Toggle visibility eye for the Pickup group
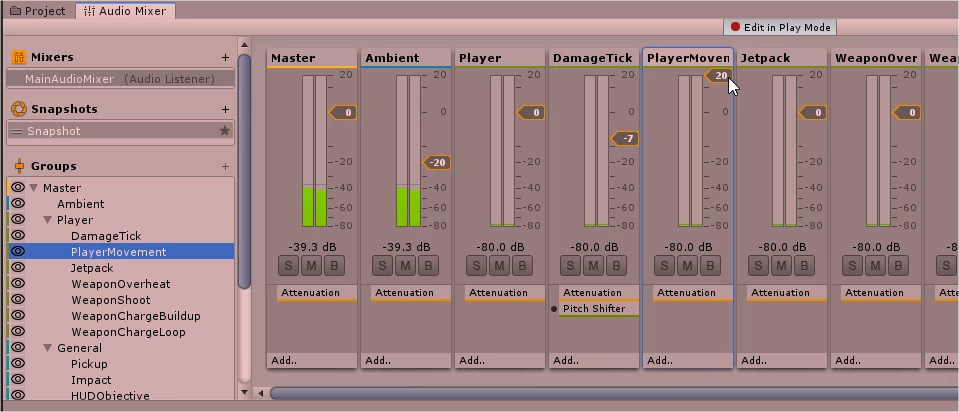The height and width of the screenshot is (412, 959). (x=18, y=363)
